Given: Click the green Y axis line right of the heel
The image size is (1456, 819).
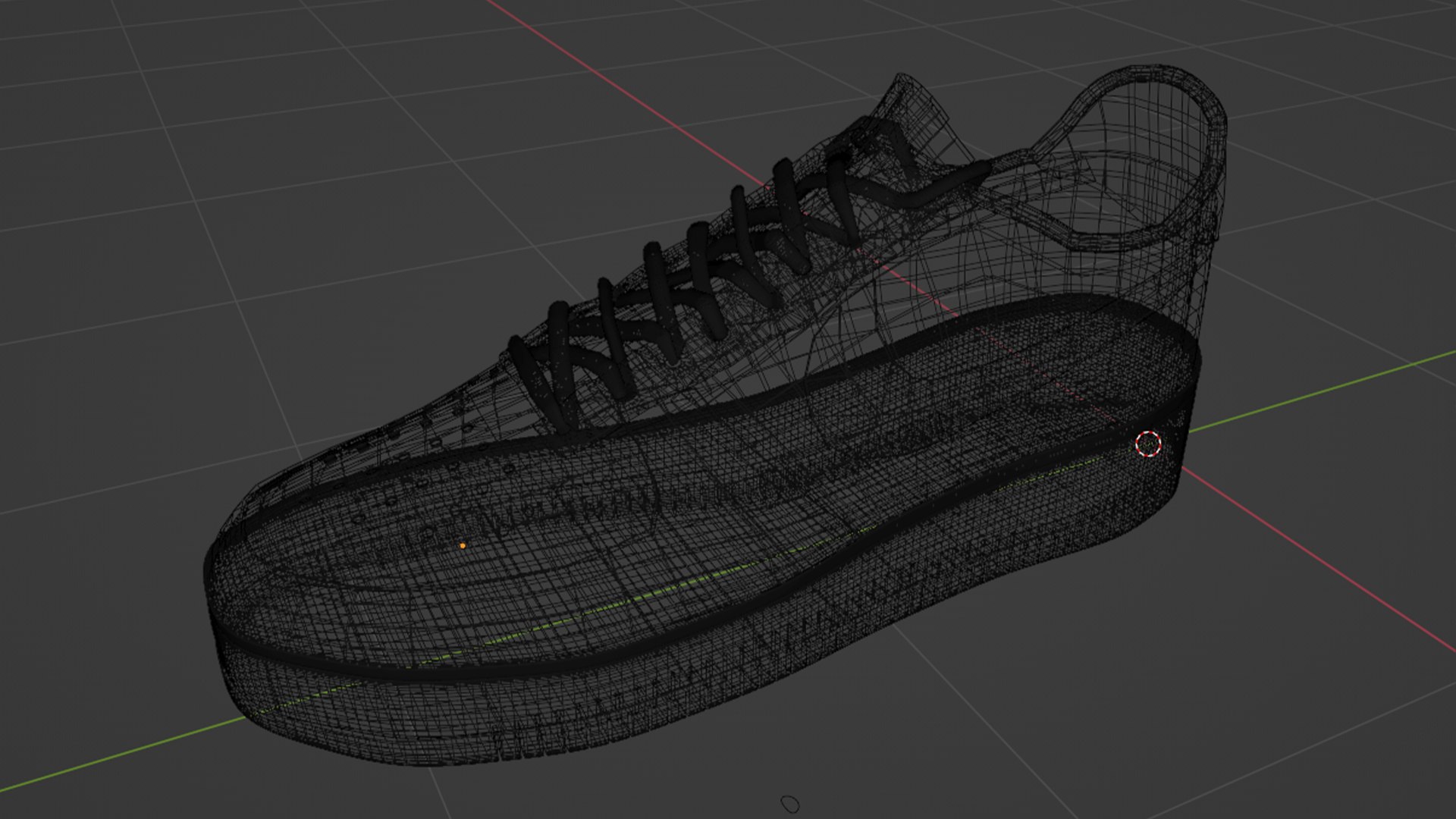Looking at the screenshot, I should coord(1319,394).
